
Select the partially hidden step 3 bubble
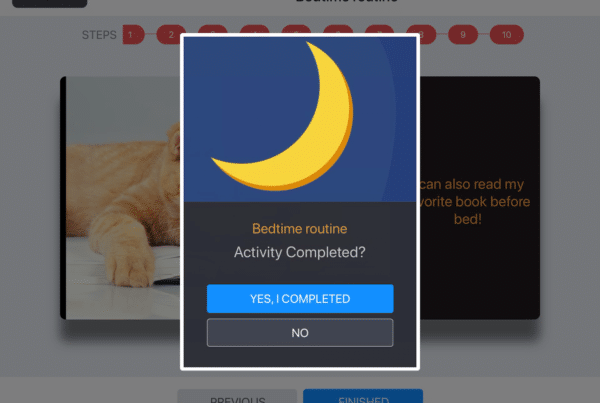[213, 29]
